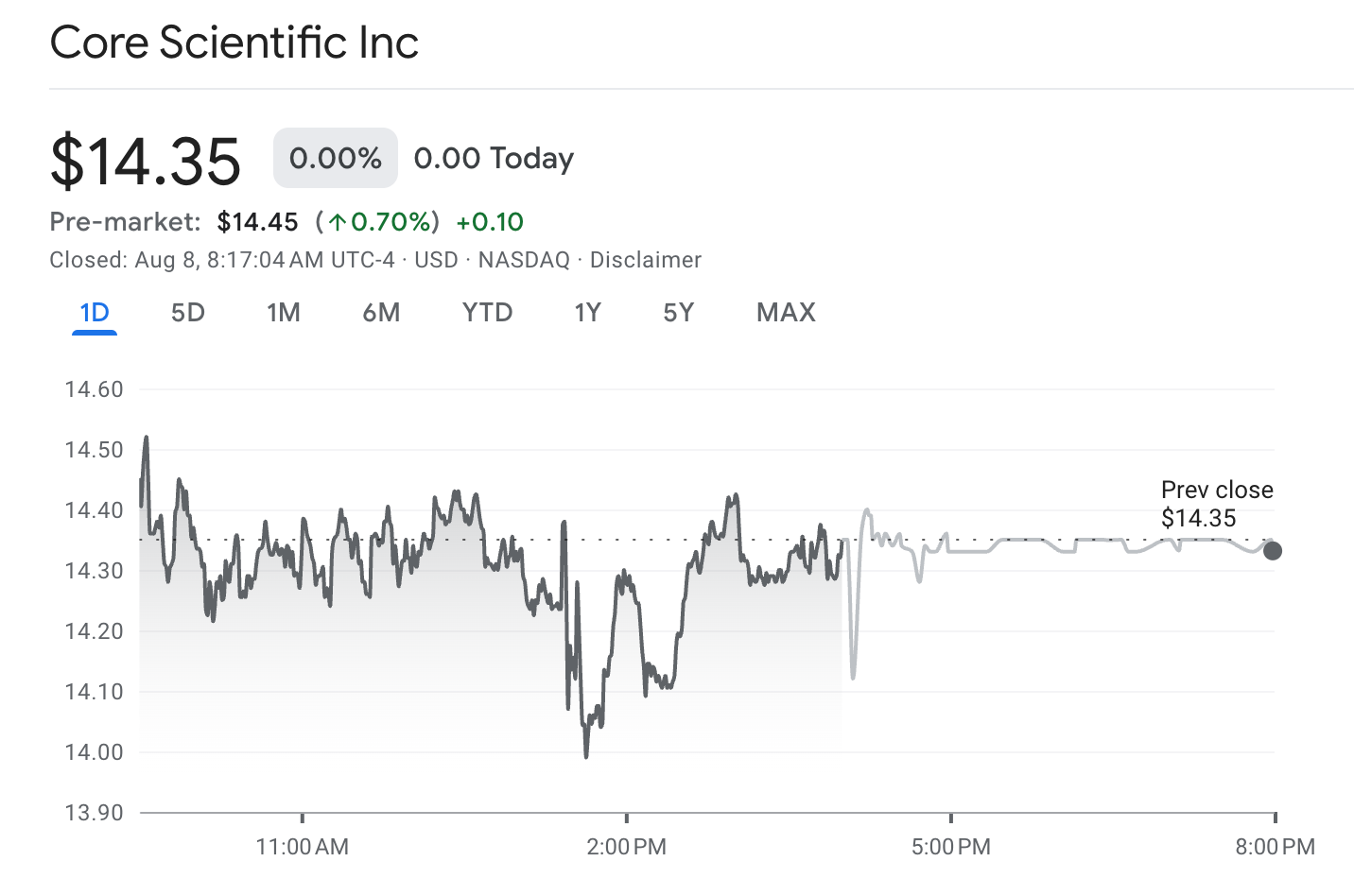Click the Prev close $14.35 label
This screenshot has width=1354, height=896.
1217,504
